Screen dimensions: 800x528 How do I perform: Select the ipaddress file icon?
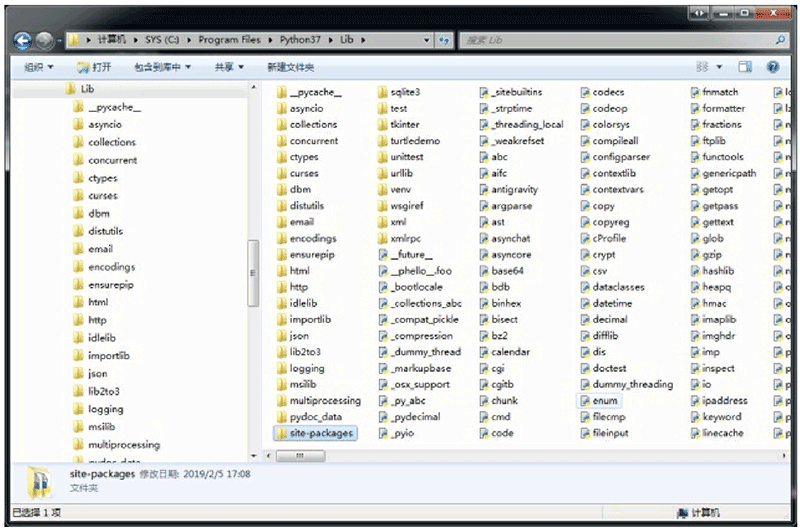coord(695,400)
